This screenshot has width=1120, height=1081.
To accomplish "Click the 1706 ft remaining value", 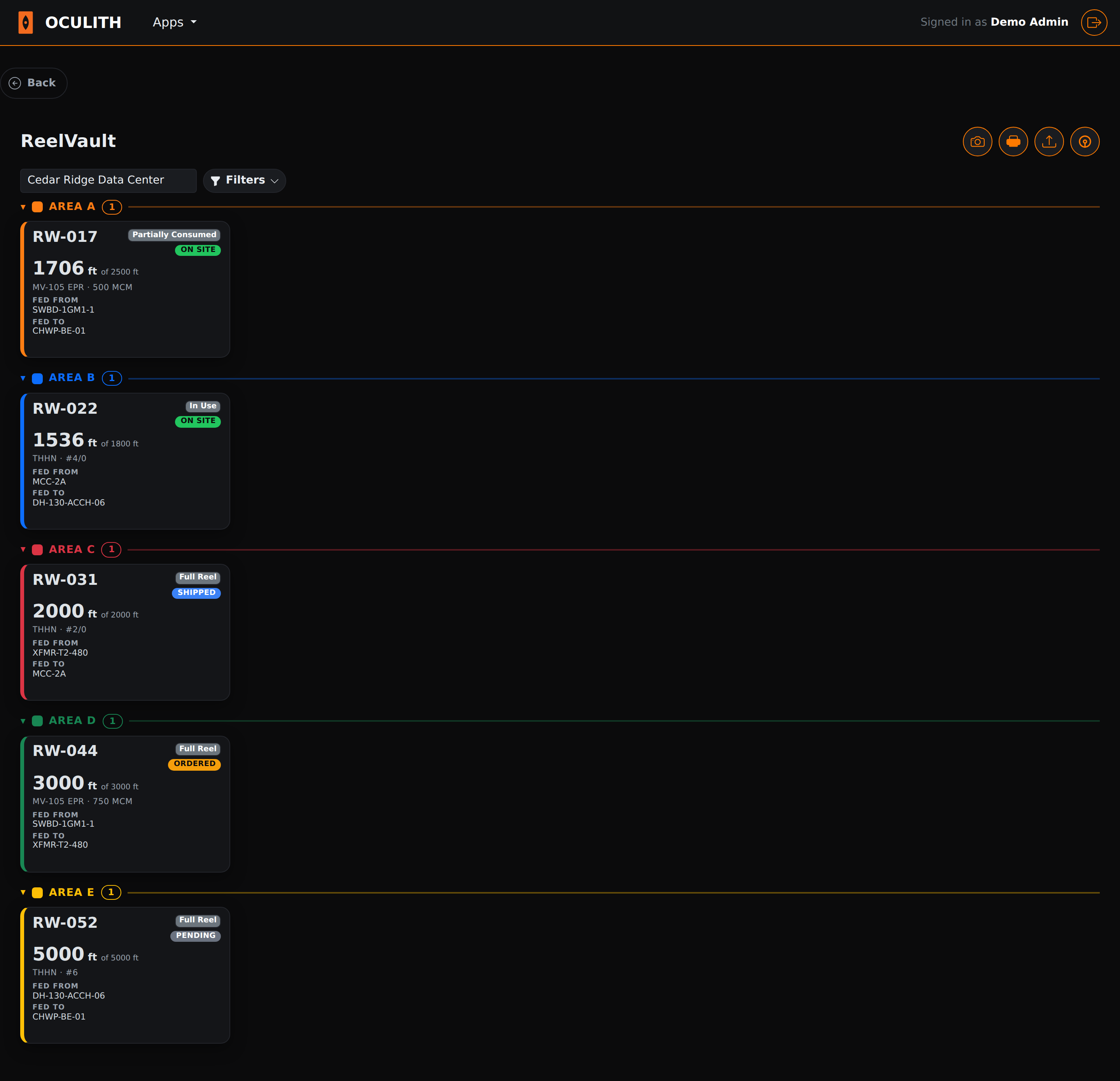I will tap(65, 268).
